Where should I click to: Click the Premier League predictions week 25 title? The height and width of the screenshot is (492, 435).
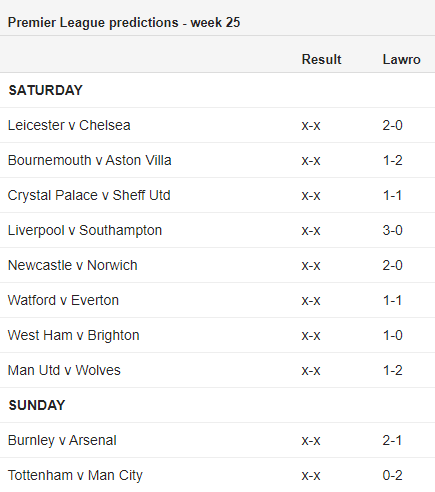tap(124, 22)
